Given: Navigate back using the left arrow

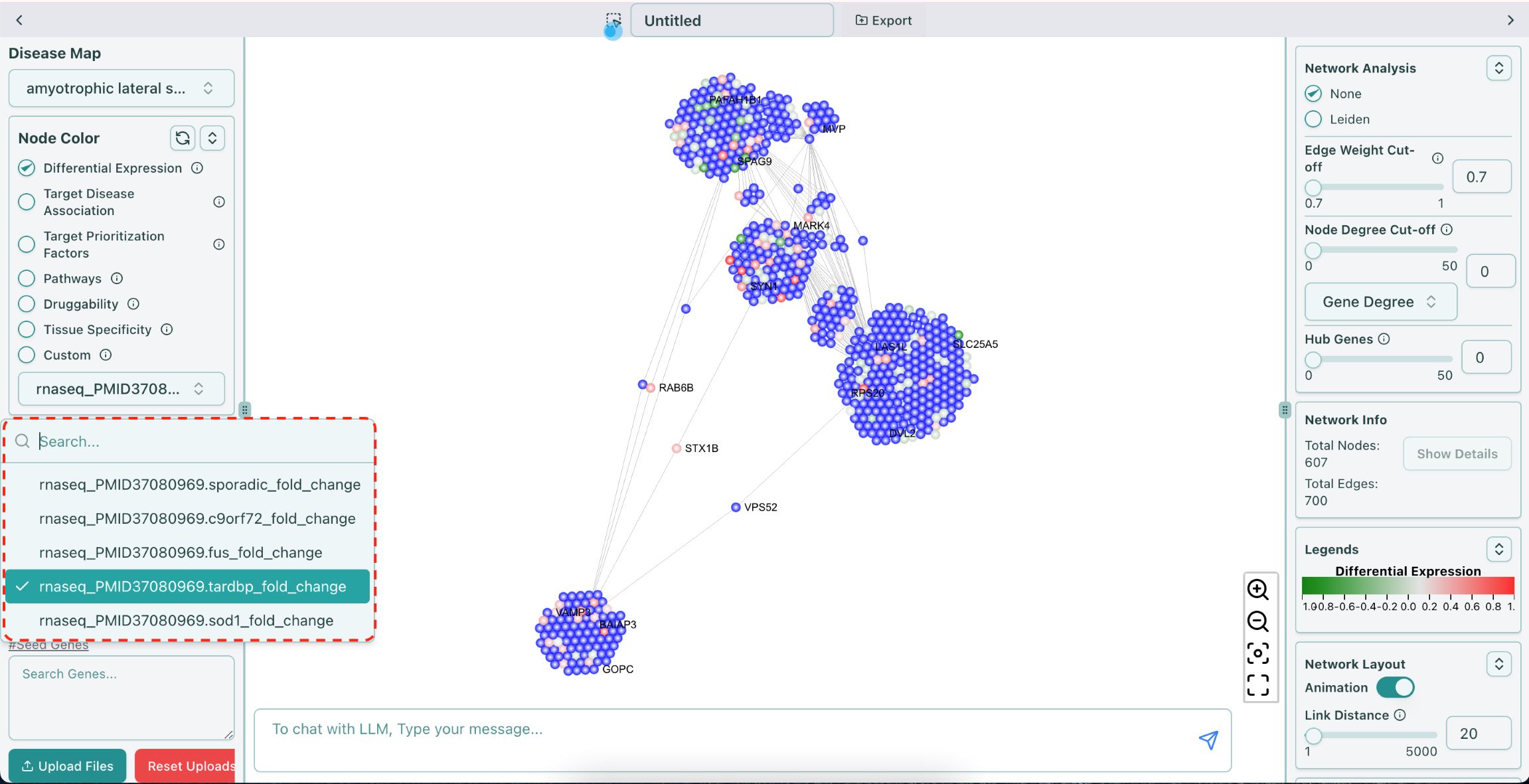Looking at the screenshot, I should [x=19, y=20].
